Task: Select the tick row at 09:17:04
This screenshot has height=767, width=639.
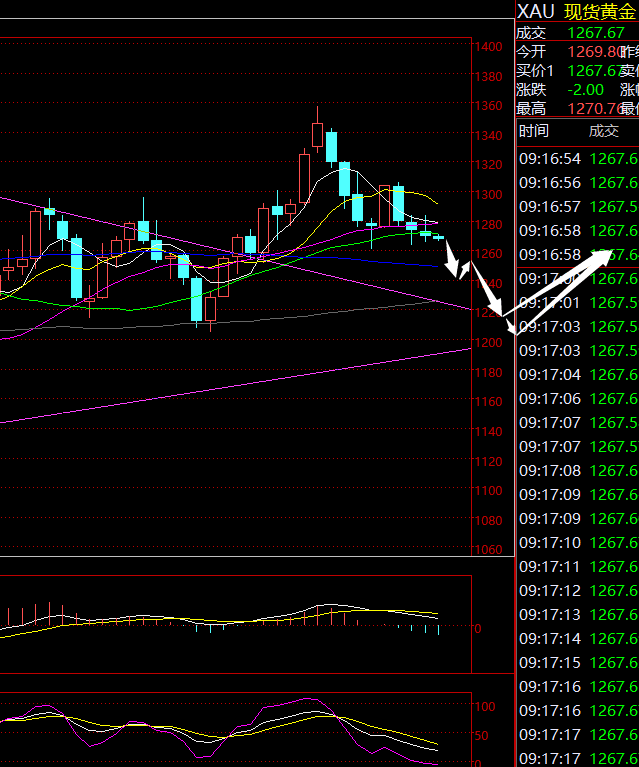Action: point(577,375)
